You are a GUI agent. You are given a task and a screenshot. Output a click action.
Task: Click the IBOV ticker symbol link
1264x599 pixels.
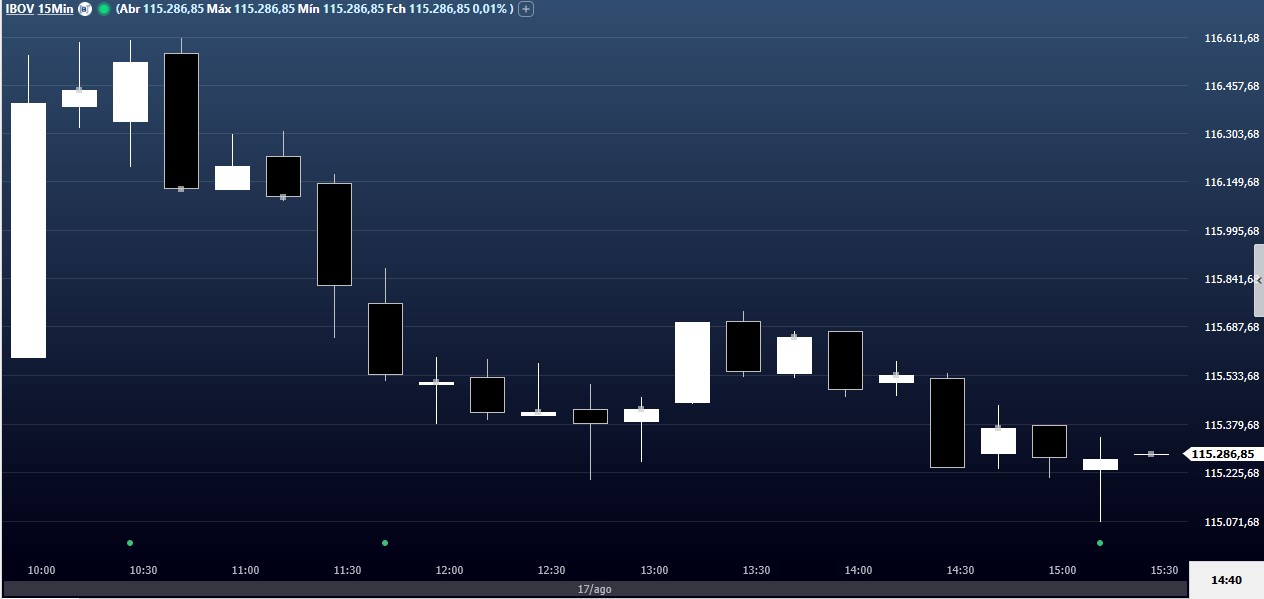[x=18, y=9]
